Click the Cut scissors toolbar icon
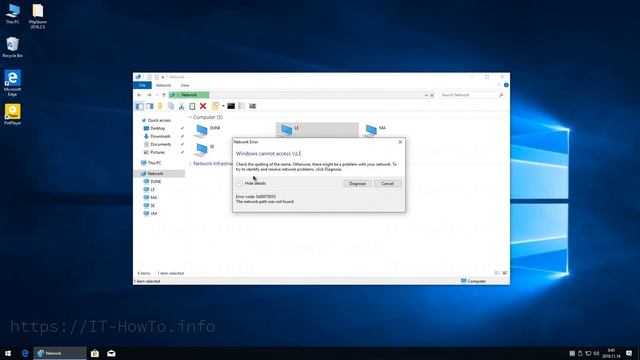640x360 pixels. click(x=182, y=106)
